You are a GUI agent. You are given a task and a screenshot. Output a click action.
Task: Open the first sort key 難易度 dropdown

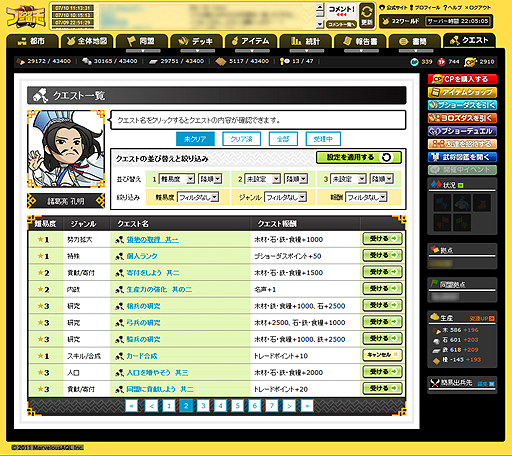(x=177, y=179)
